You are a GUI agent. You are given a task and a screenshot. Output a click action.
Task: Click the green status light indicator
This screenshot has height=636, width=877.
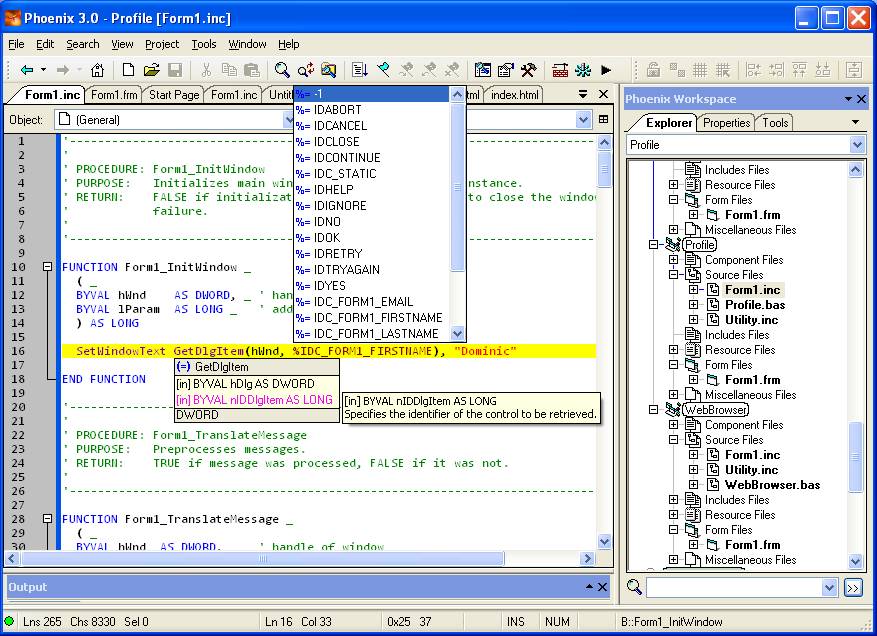9,621
